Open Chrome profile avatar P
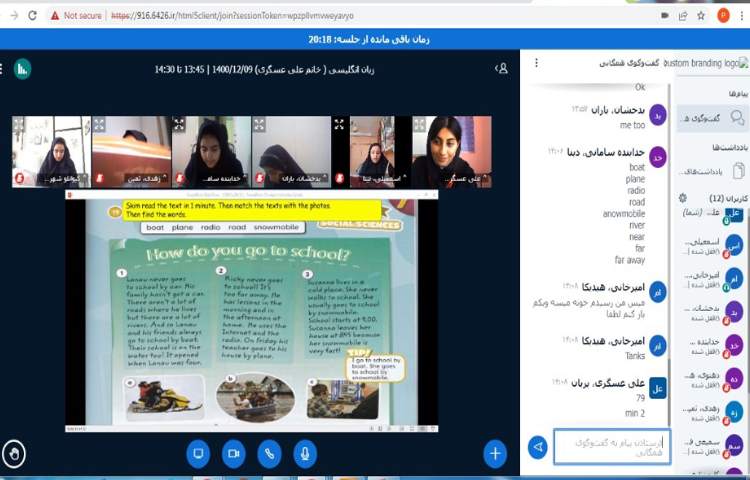Image resolution: width=750 pixels, height=480 pixels. 723,16
